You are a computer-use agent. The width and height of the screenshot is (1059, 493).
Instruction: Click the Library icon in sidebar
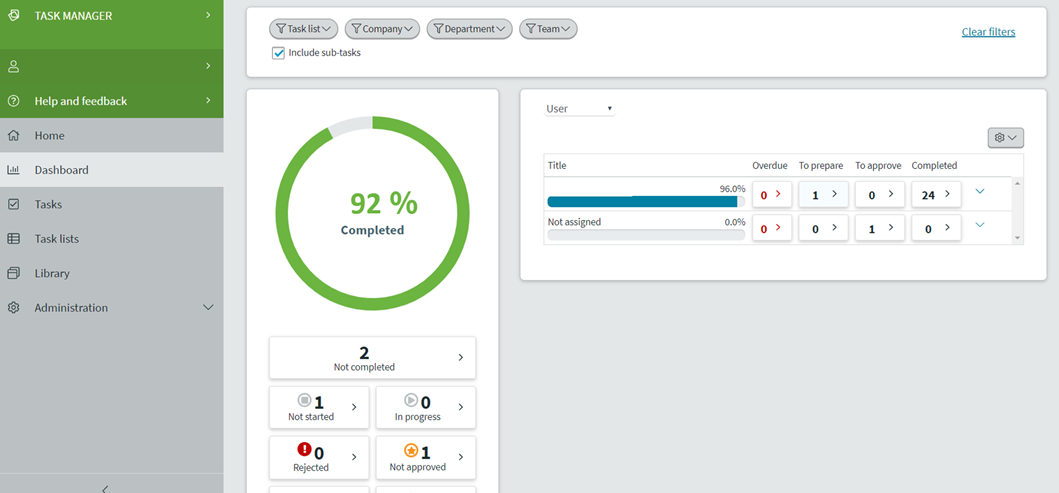[14, 273]
